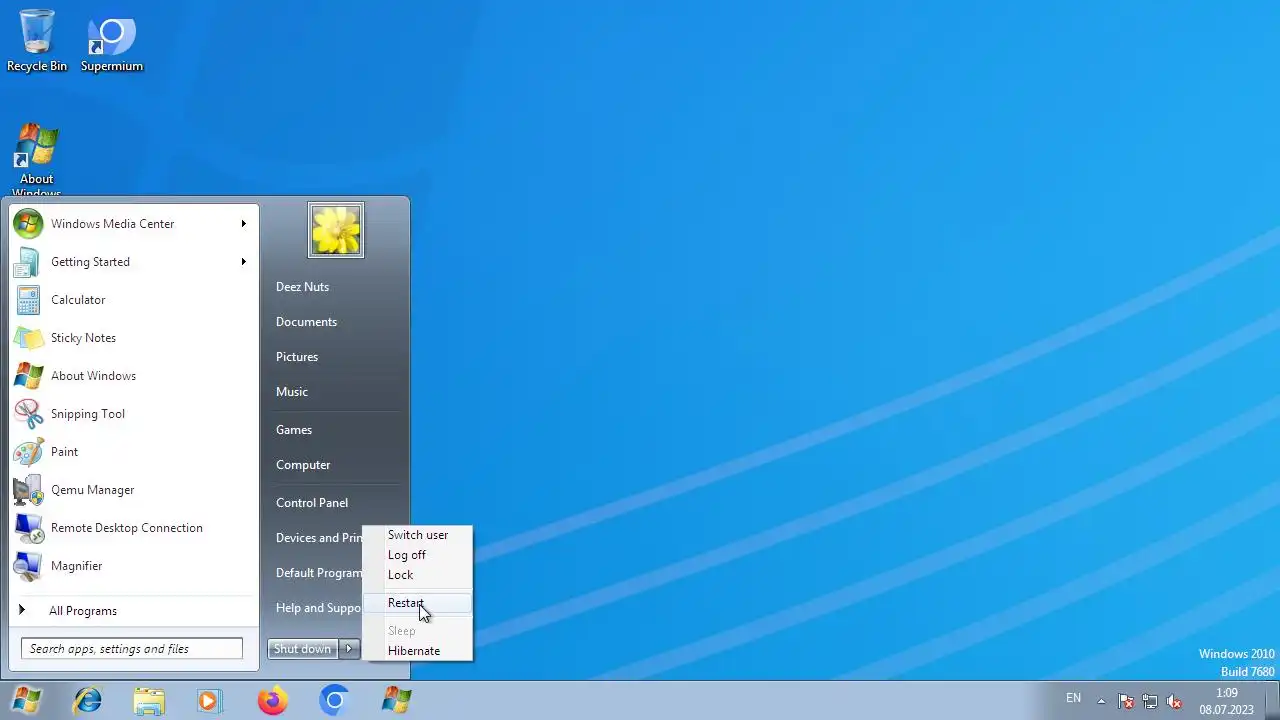Select Lock from the power menu
Viewport: 1280px width, 720px height.
point(417,575)
